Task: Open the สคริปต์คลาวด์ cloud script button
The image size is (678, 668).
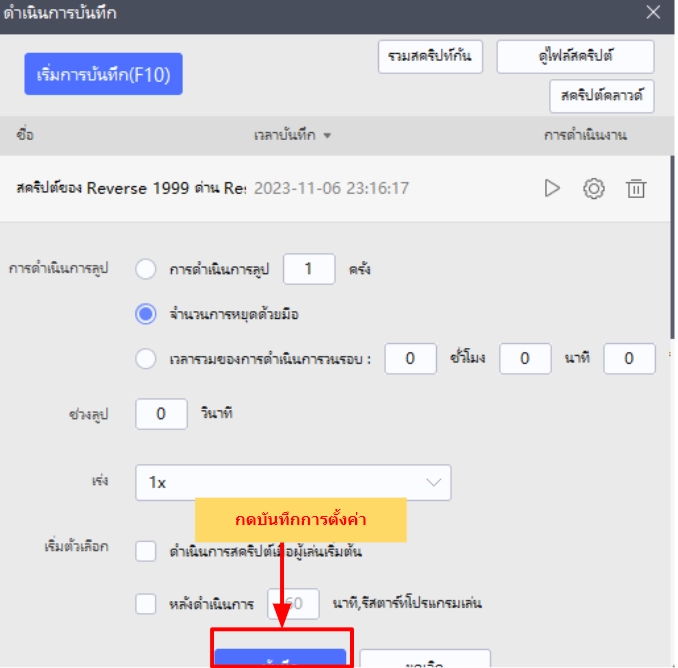Action: pyautogui.click(x=601, y=96)
